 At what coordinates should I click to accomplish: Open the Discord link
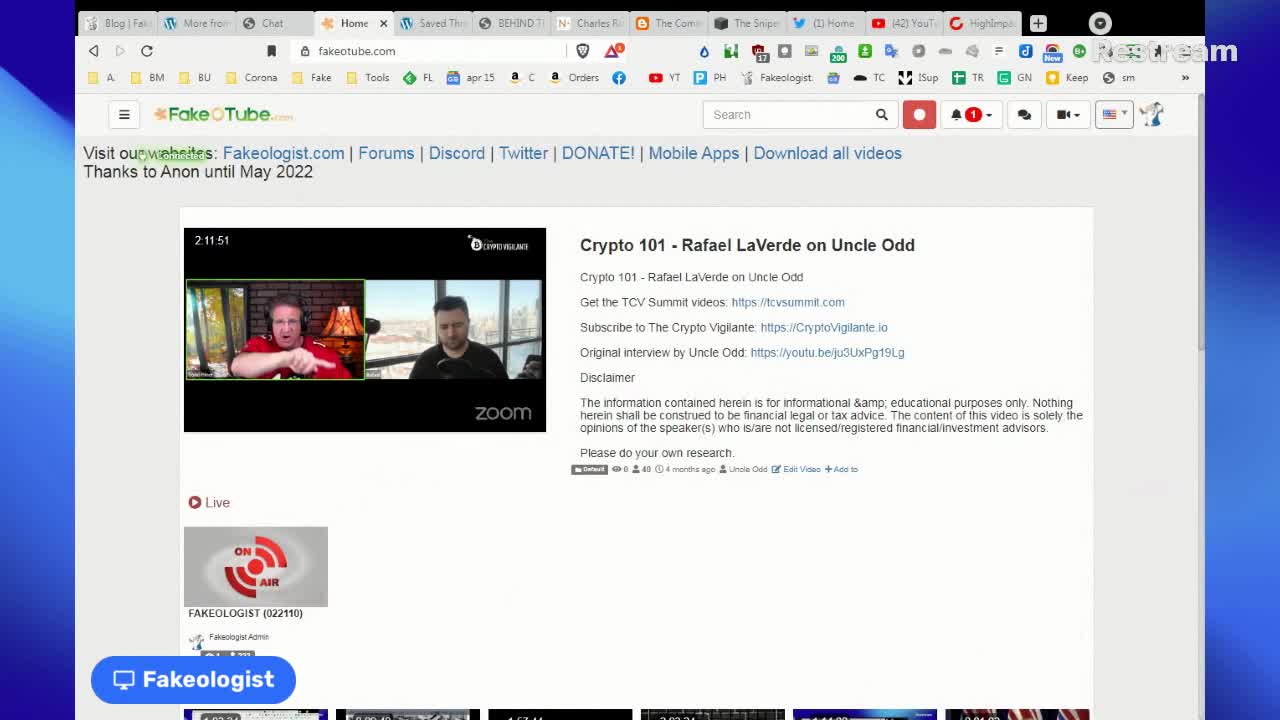(457, 153)
